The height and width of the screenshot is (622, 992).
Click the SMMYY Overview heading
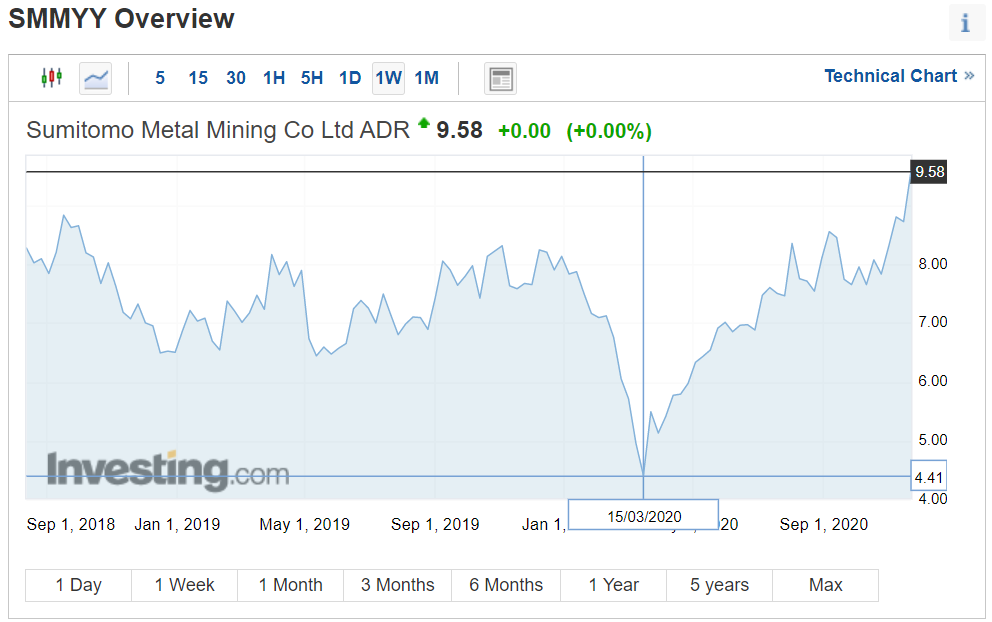[121, 19]
